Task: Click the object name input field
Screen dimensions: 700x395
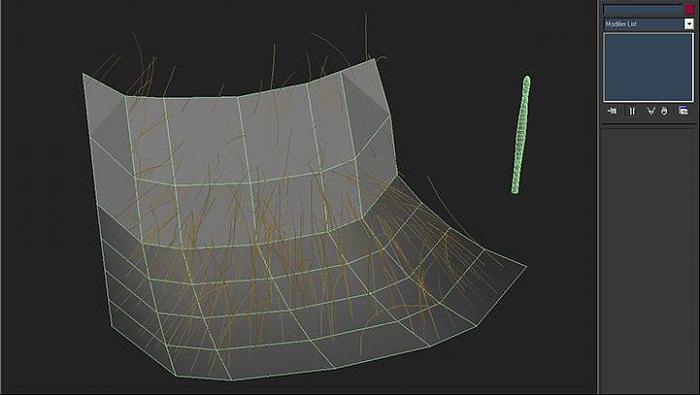Action: [643, 9]
